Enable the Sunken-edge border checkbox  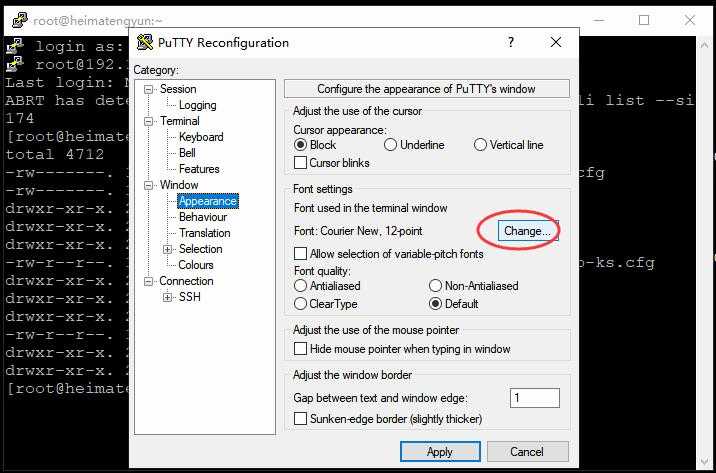coord(300,419)
